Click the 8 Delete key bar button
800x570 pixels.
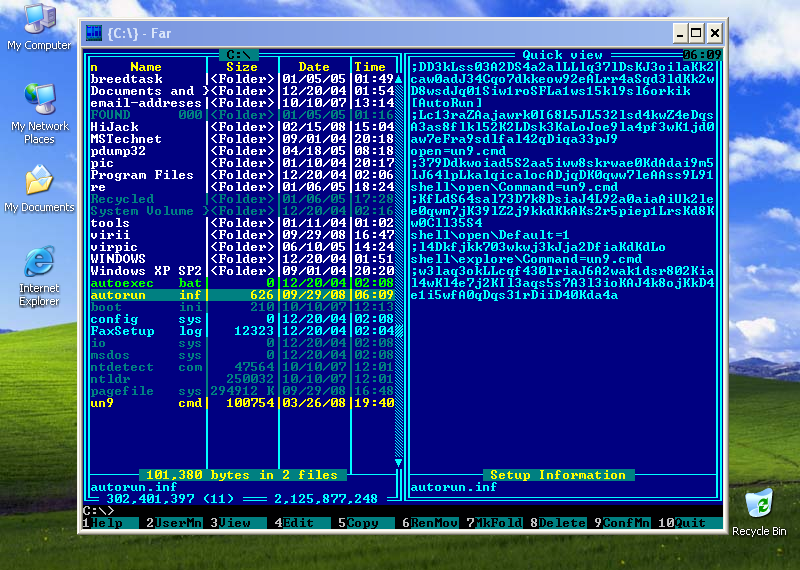tap(558, 523)
